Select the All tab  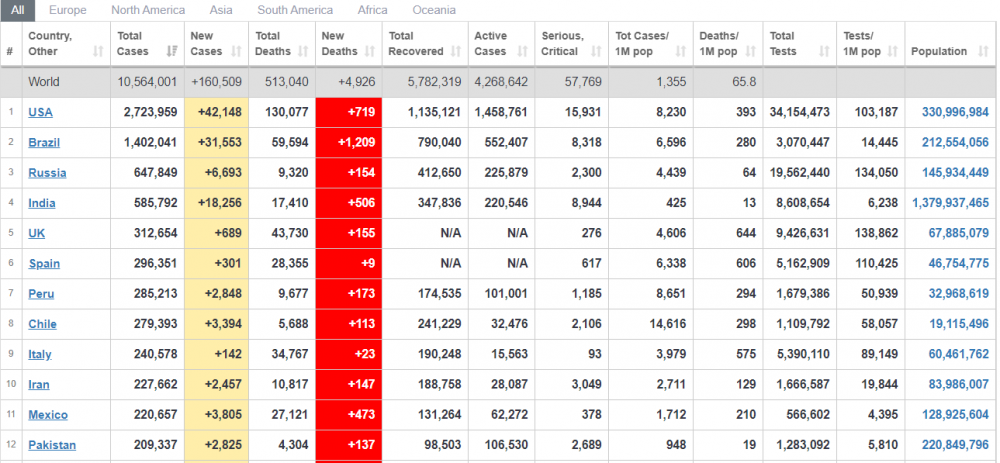[x=18, y=10]
